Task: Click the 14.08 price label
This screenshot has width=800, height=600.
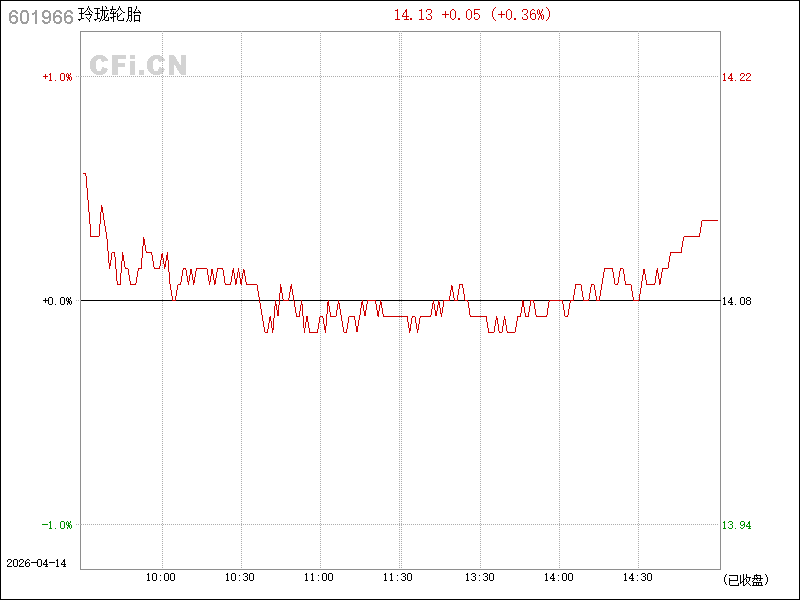Action: point(737,301)
